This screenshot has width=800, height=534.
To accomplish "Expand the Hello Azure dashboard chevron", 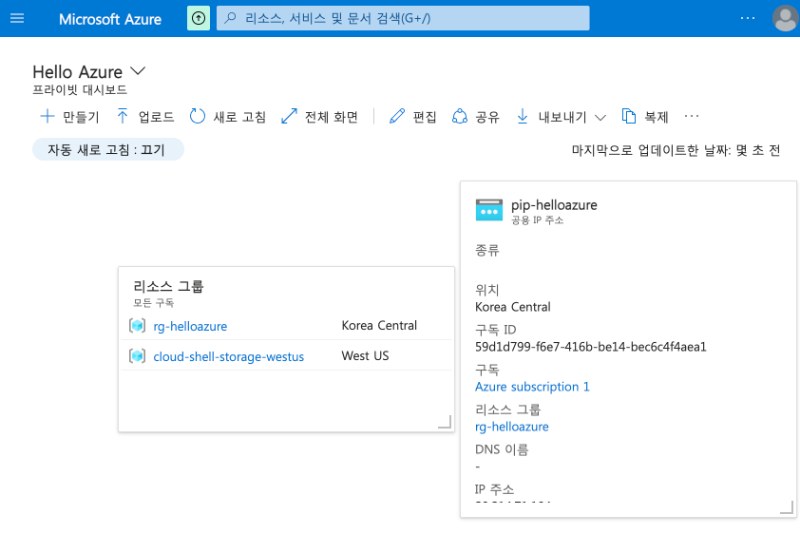I will coord(138,71).
